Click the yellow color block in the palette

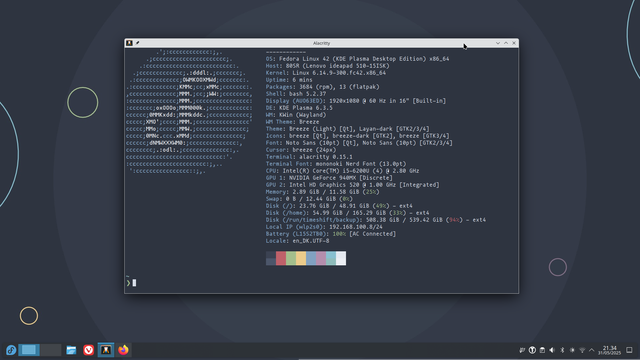(301, 258)
